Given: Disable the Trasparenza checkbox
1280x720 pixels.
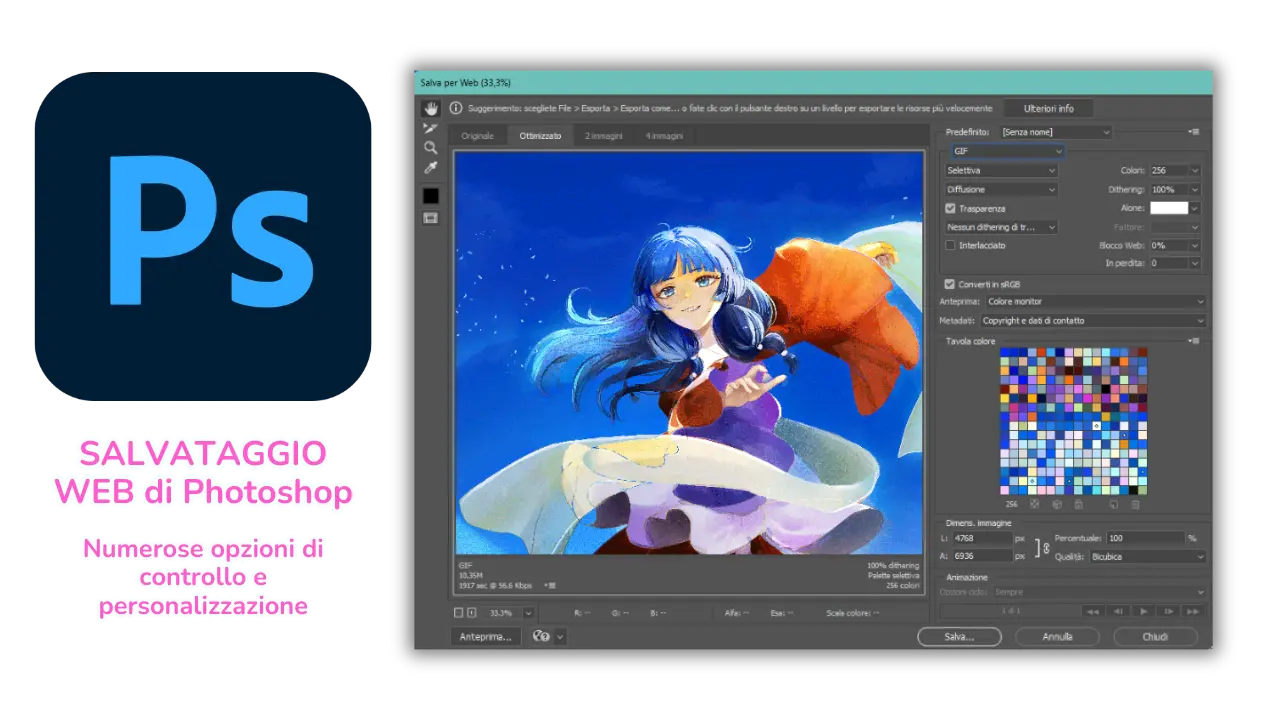Looking at the screenshot, I should point(949,208).
